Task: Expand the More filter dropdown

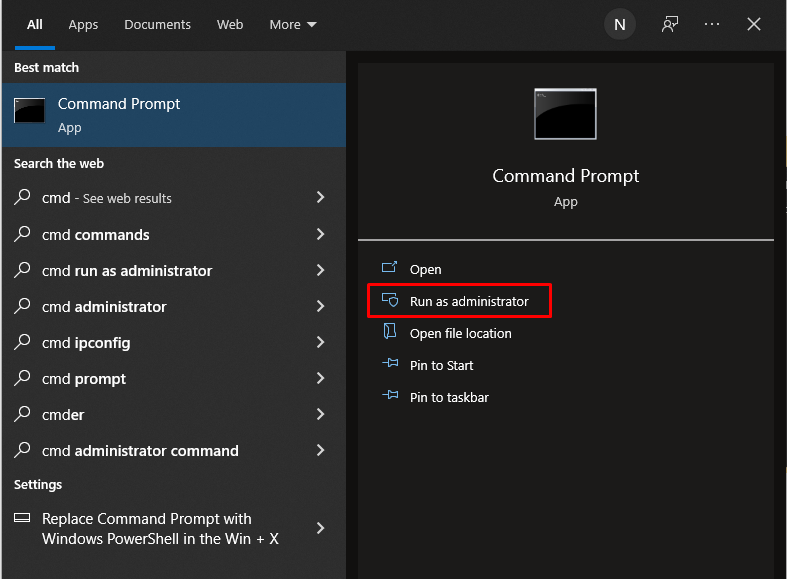Action: click(292, 25)
